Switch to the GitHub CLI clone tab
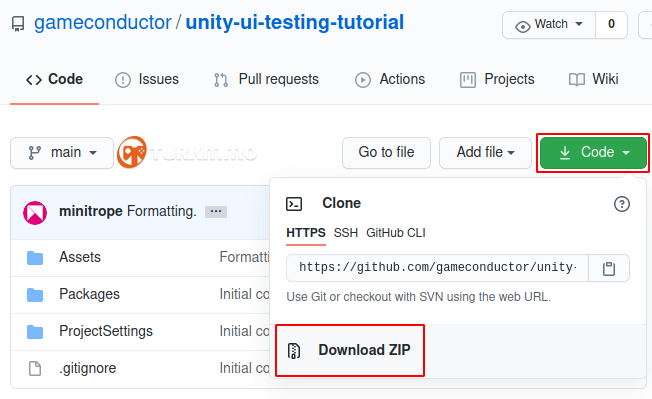The width and height of the screenshot is (652, 399). coord(396,233)
